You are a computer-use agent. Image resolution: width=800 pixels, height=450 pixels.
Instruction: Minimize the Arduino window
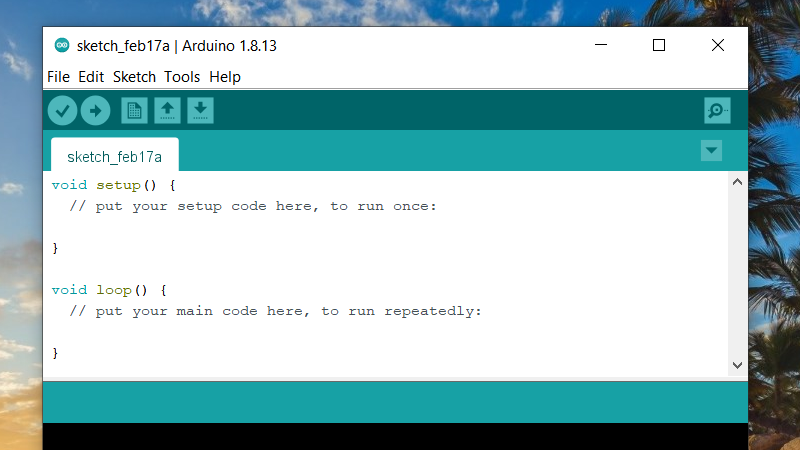601,45
